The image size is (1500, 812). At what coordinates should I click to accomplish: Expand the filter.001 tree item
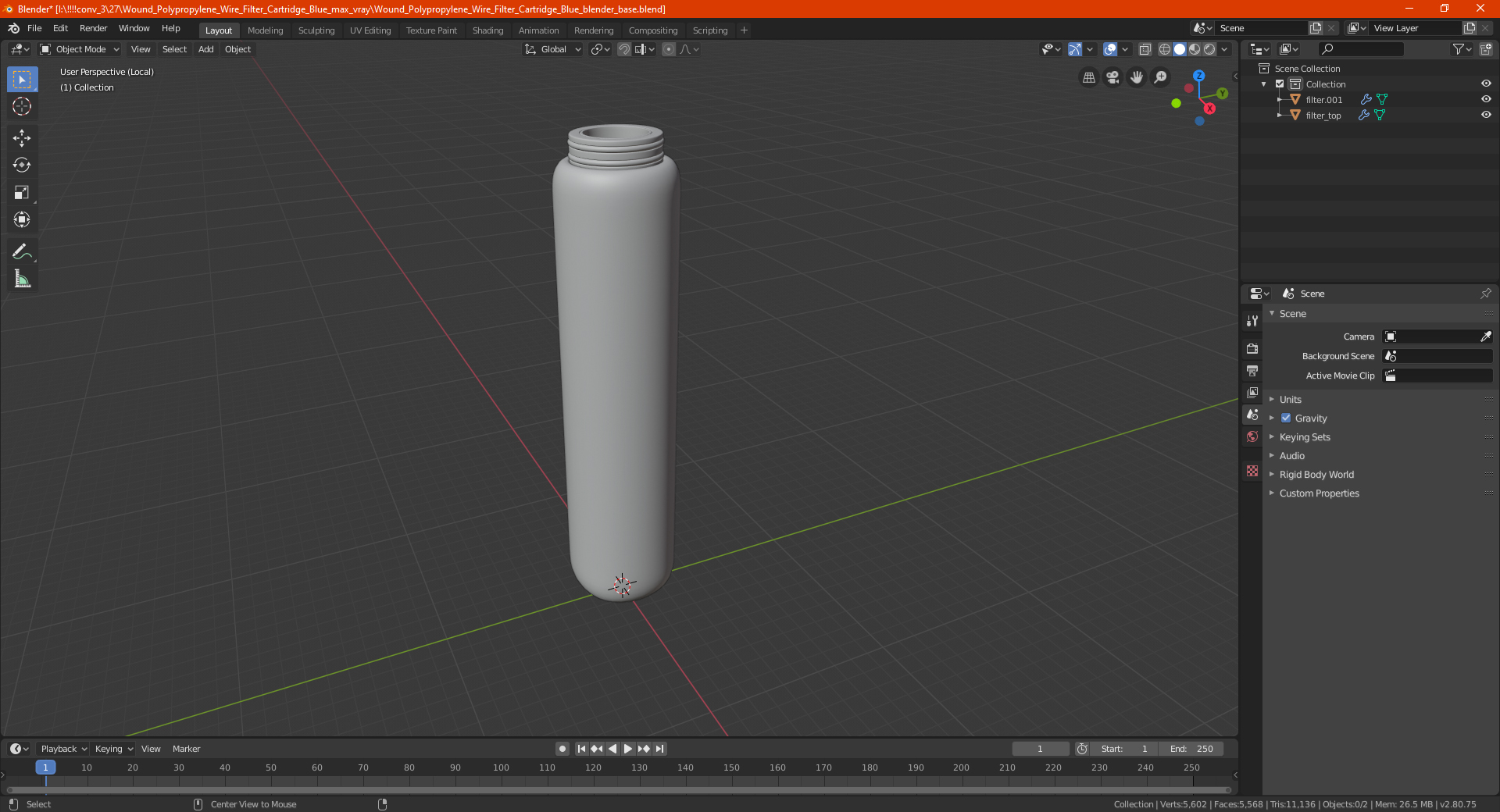(x=1279, y=99)
